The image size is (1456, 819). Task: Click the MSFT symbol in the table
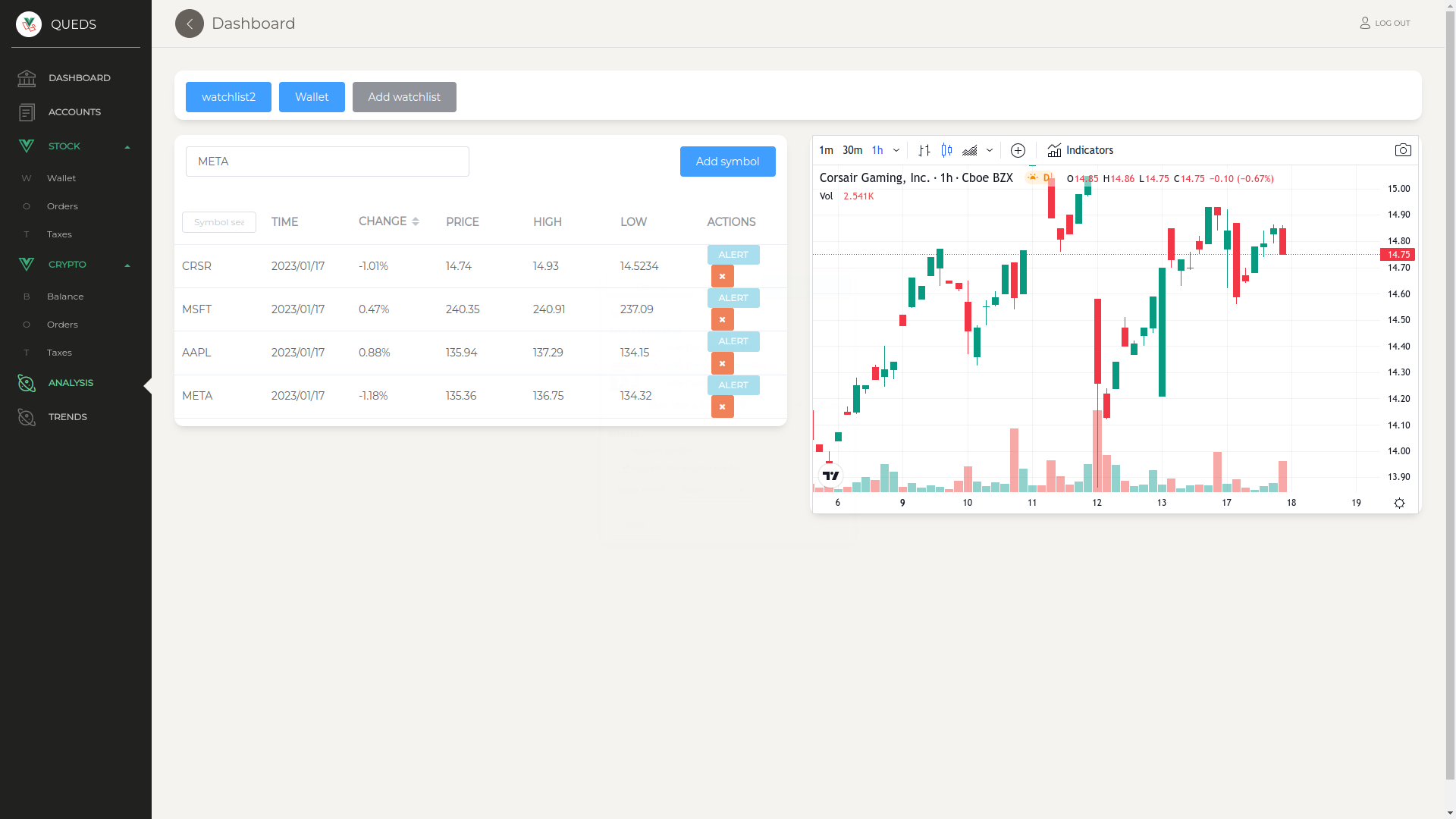click(196, 309)
